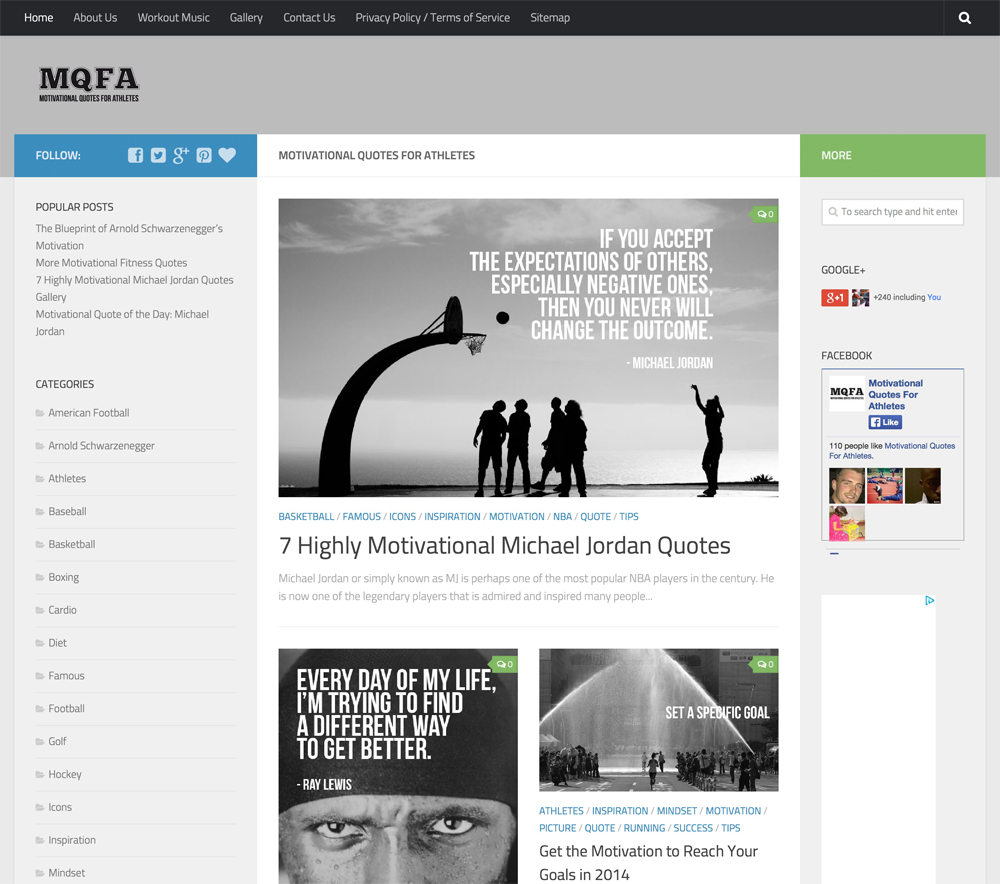Screen dimensions: 1000x884
Task: Open Diet category
Action: coord(57,643)
